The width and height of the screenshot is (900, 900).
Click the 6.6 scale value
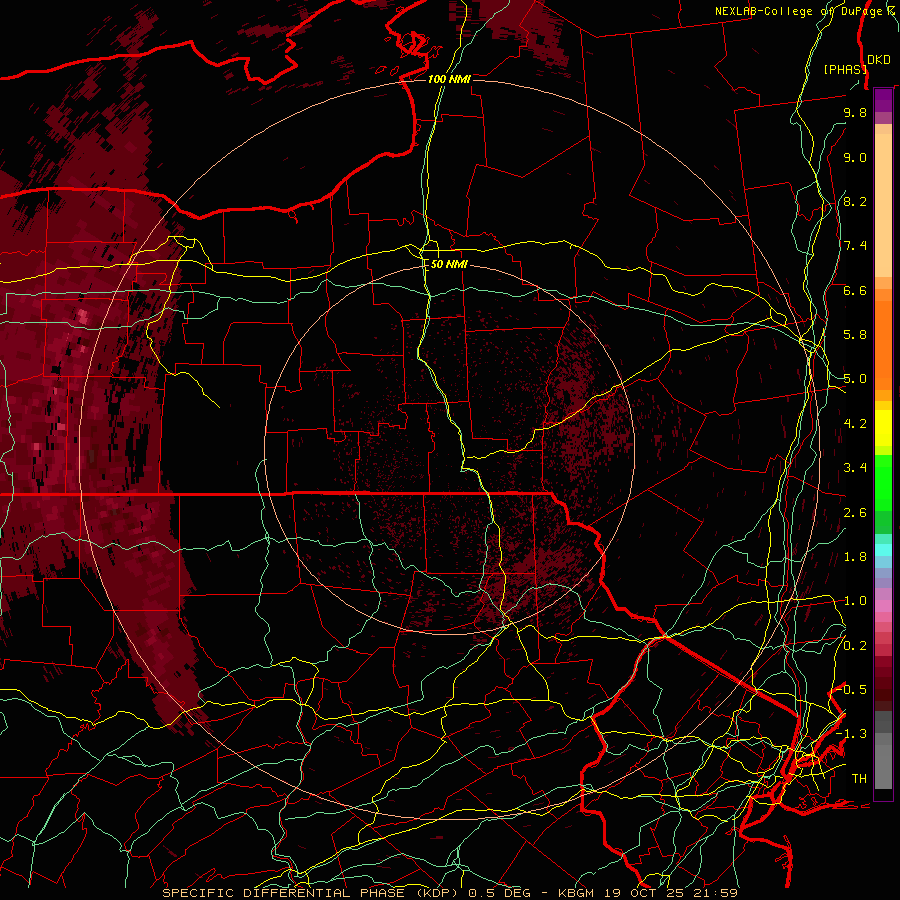[855, 290]
